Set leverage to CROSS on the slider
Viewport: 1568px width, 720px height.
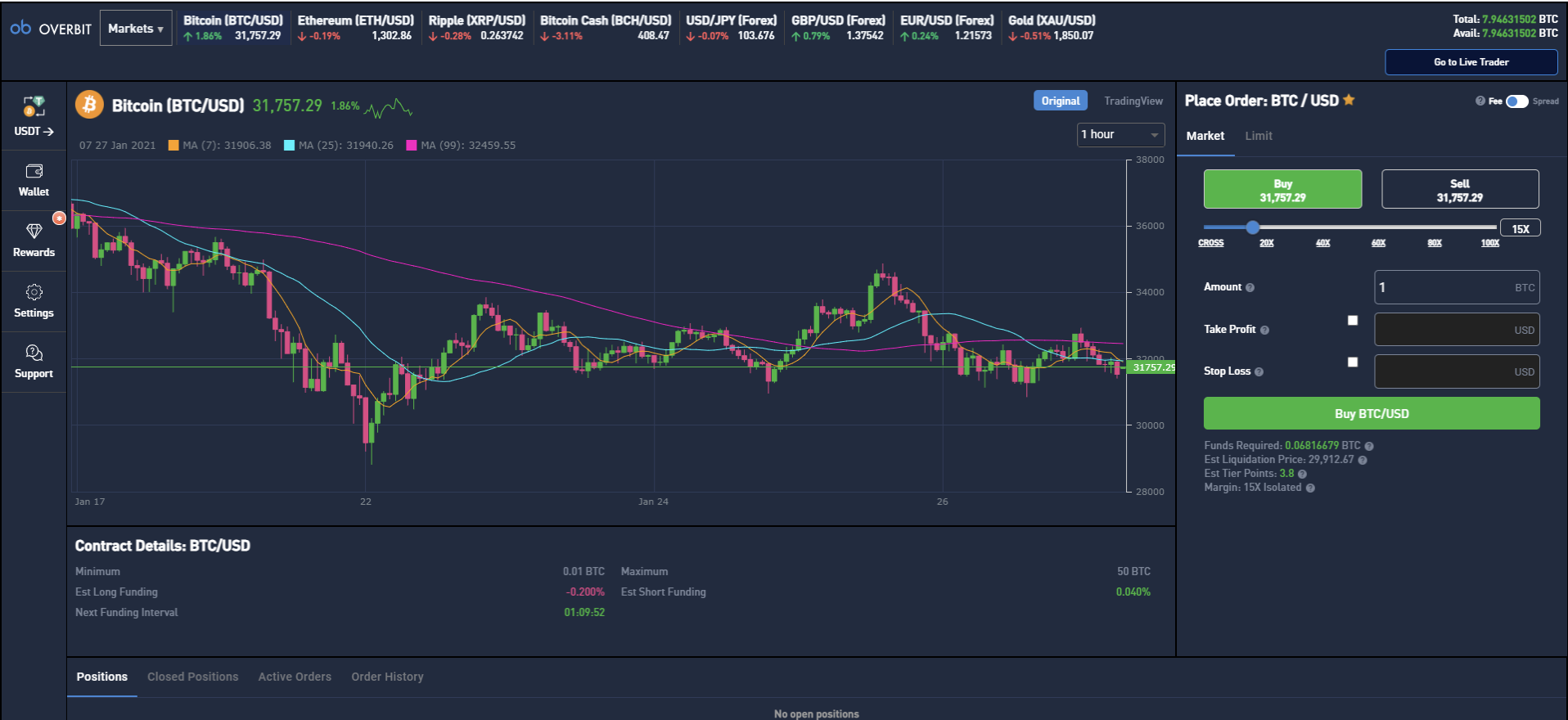(1211, 243)
